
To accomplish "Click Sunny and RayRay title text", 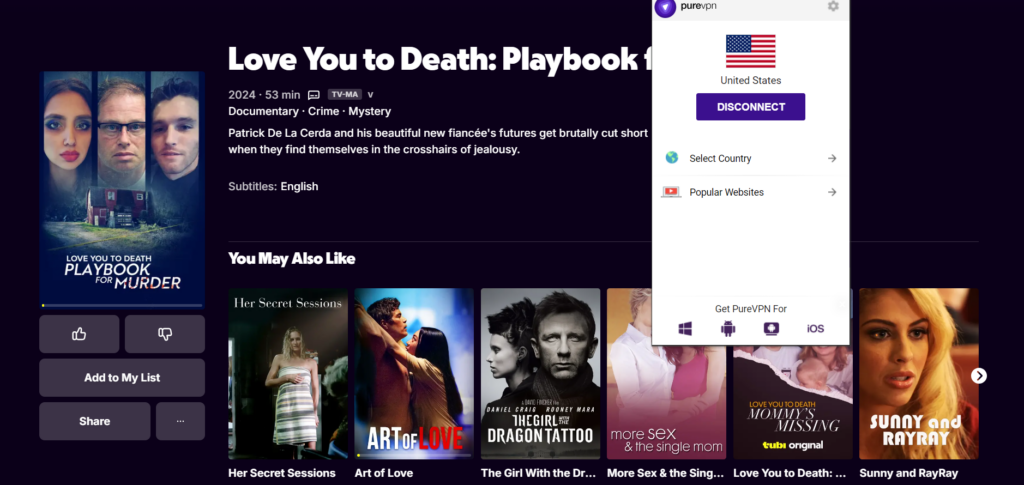I will [908, 473].
